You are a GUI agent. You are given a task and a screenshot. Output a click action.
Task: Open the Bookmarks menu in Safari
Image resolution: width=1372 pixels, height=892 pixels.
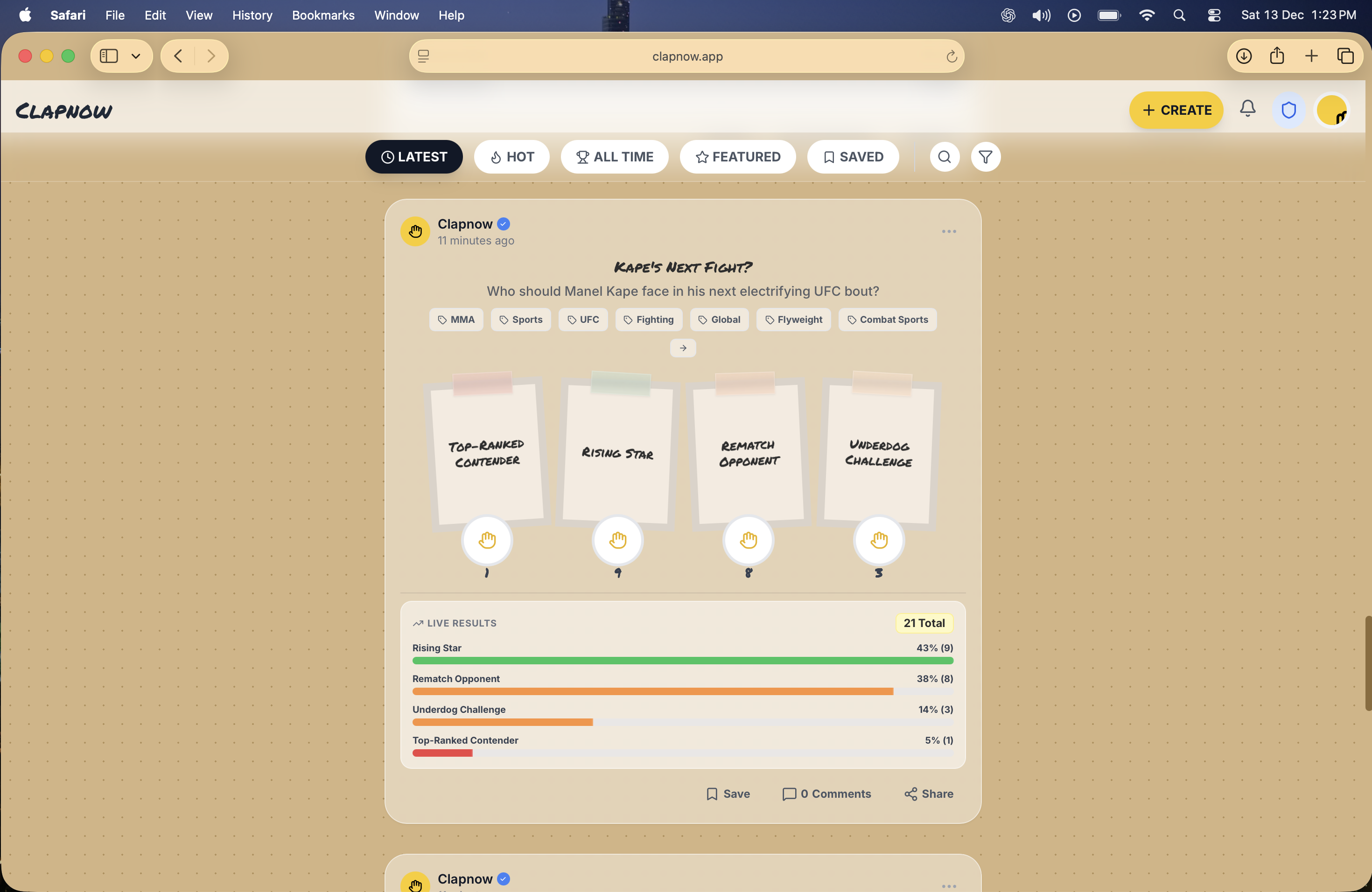point(323,15)
